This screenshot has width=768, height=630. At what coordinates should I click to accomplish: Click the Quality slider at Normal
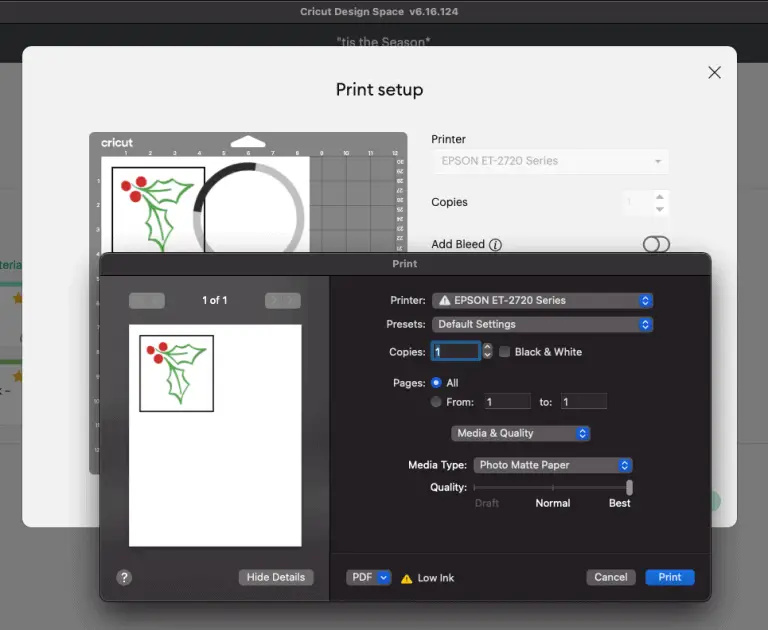point(552,487)
